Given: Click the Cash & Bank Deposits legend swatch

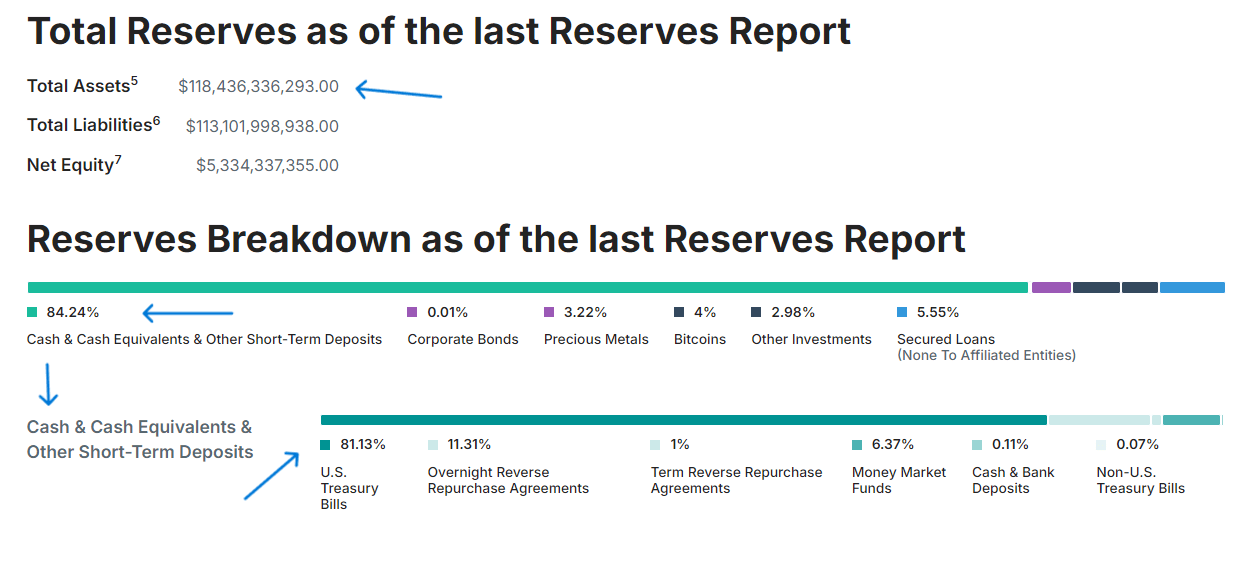Looking at the screenshot, I should coord(977,445).
